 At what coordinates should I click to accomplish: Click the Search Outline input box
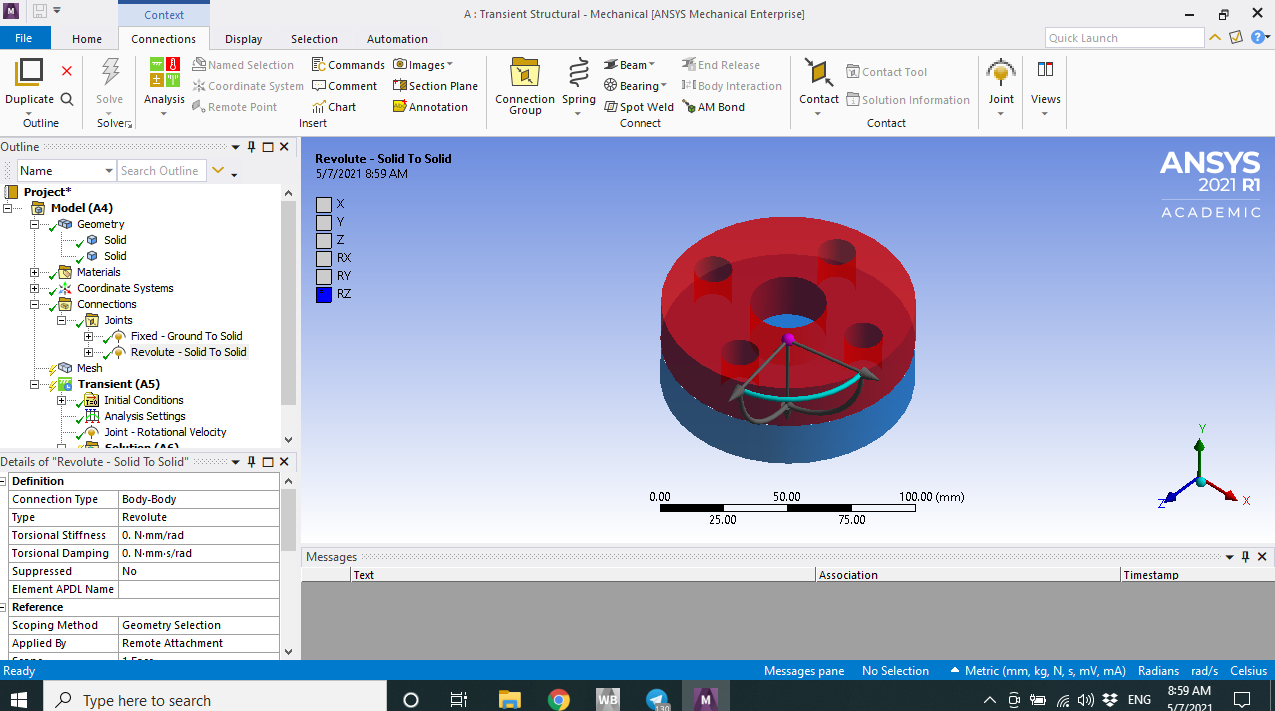tap(162, 171)
